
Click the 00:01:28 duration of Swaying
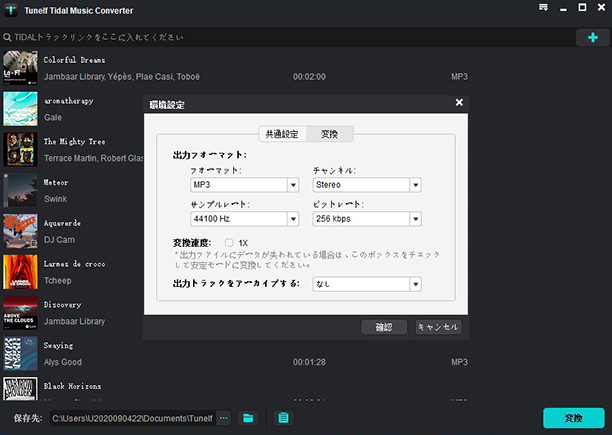[309, 362]
